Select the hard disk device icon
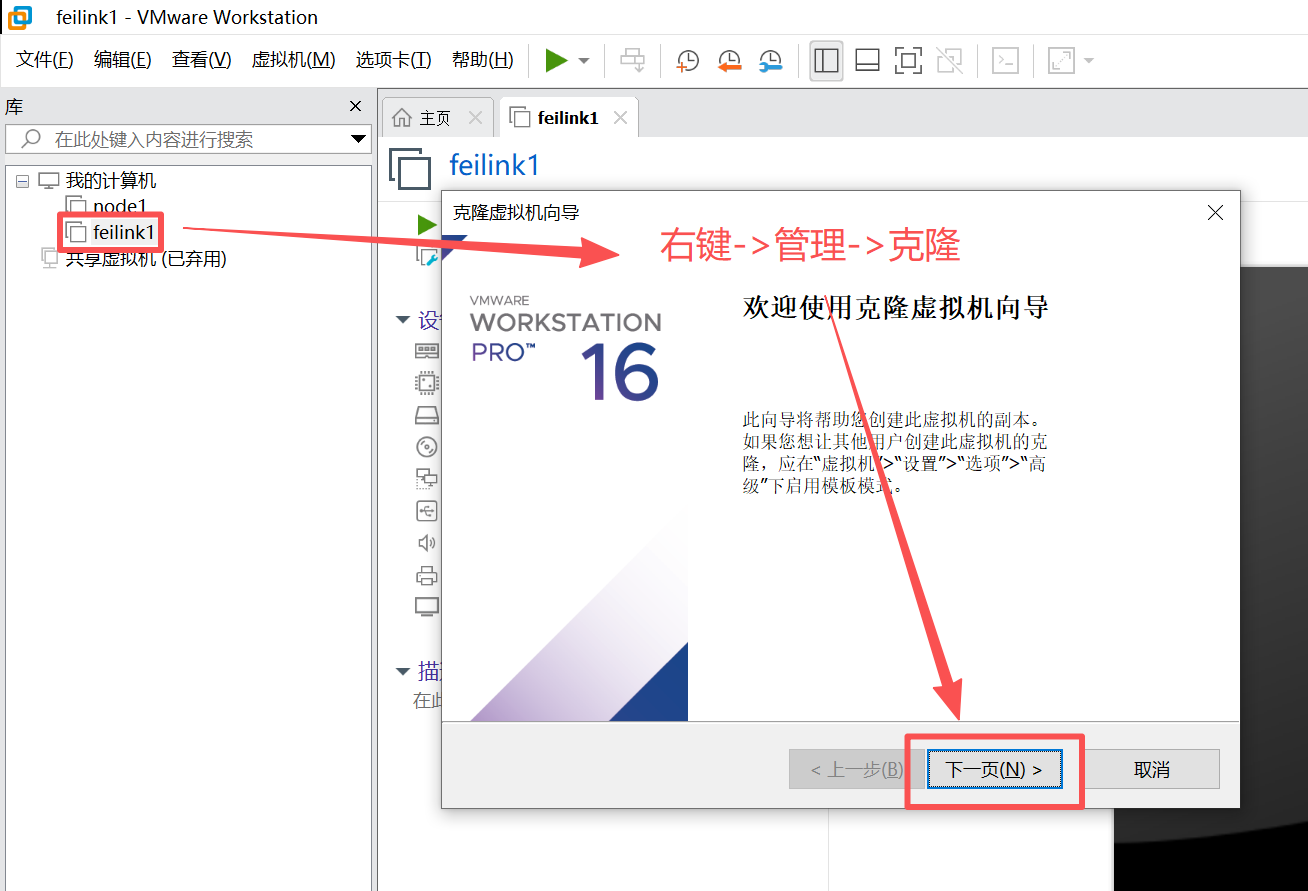This screenshot has height=891, width=1308. click(x=427, y=415)
